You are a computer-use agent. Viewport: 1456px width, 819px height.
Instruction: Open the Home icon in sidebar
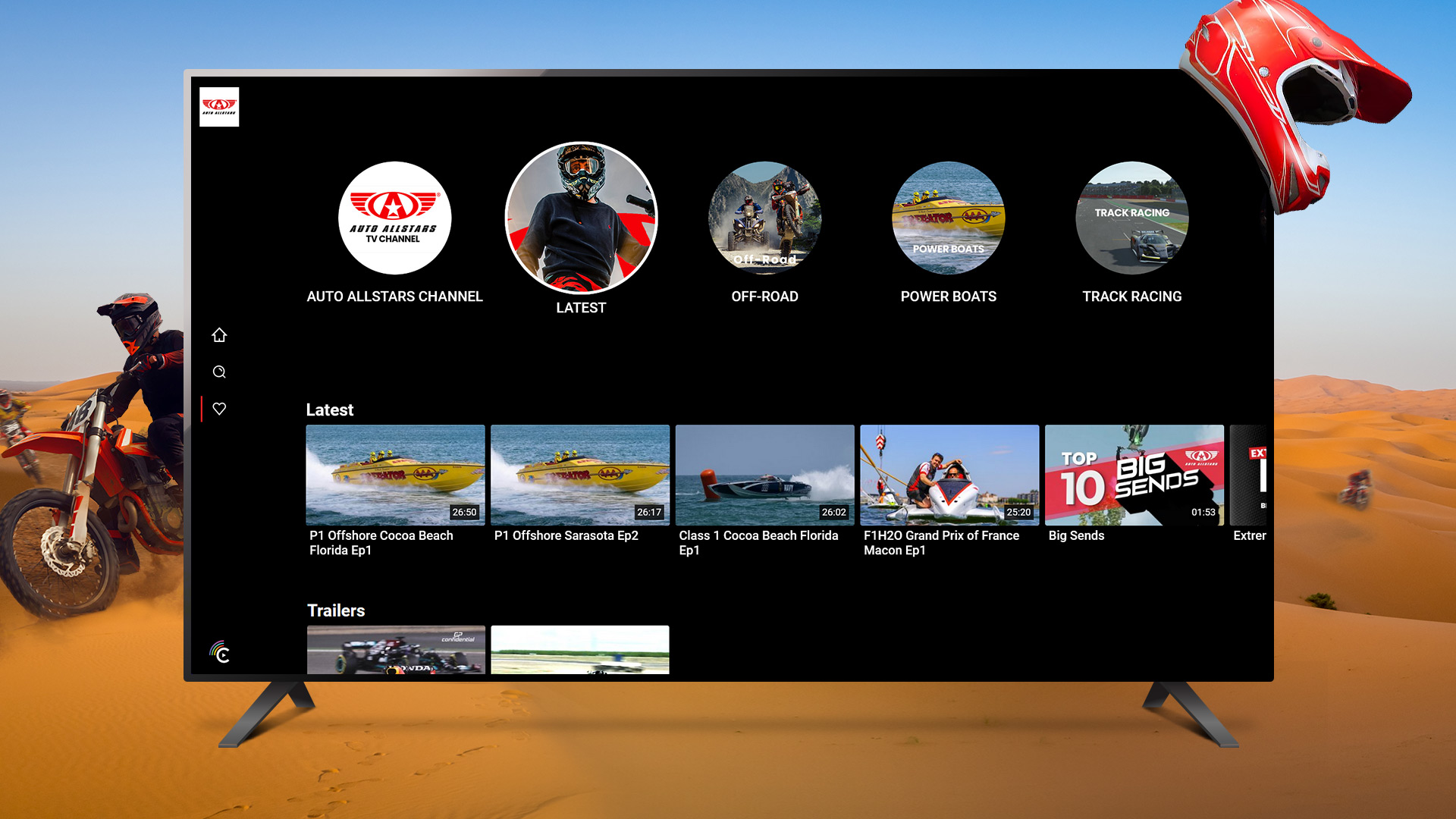click(219, 335)
